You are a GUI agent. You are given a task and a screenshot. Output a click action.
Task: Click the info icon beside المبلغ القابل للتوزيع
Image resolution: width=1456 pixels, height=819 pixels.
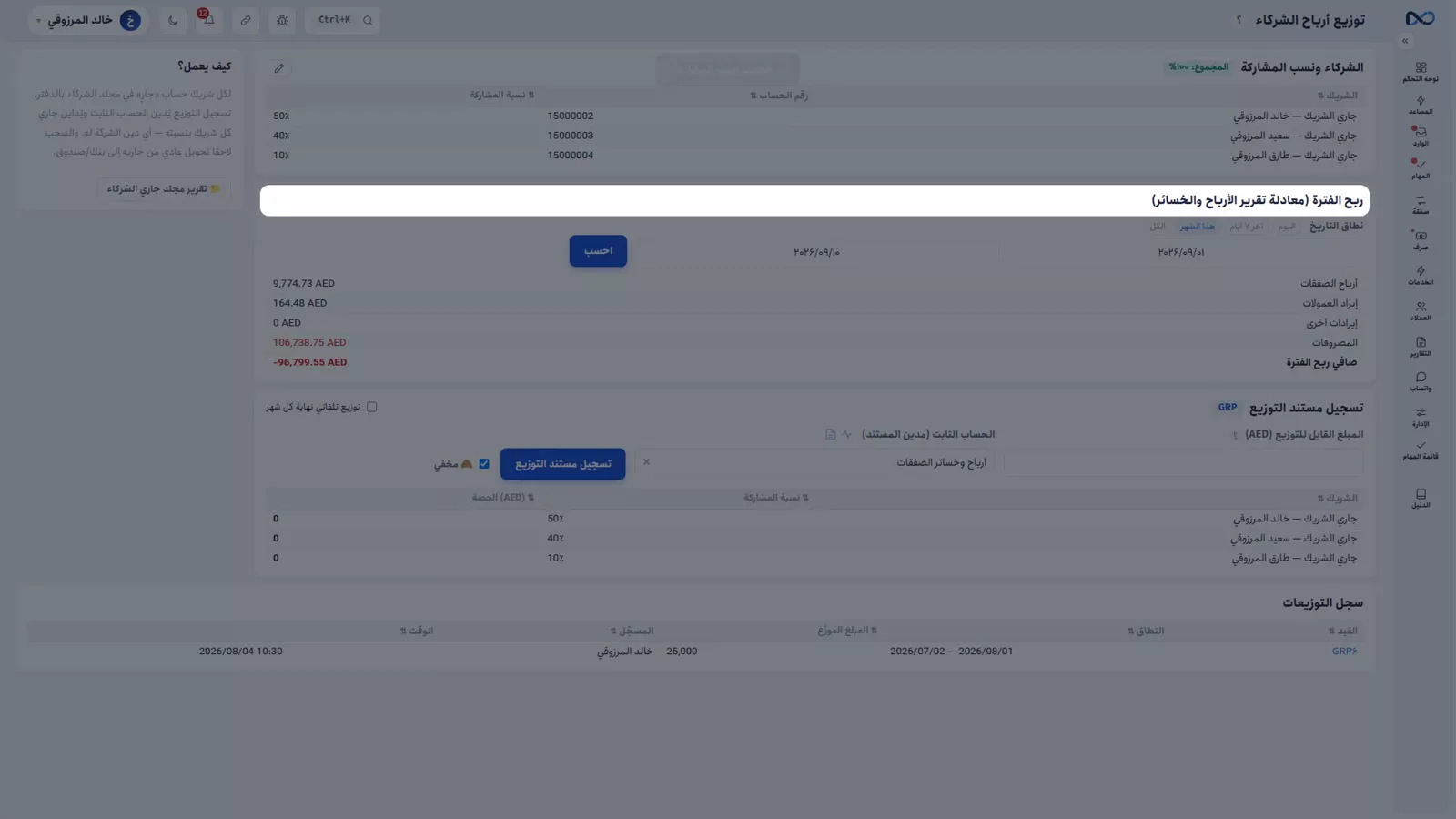tap(1235, 435)
